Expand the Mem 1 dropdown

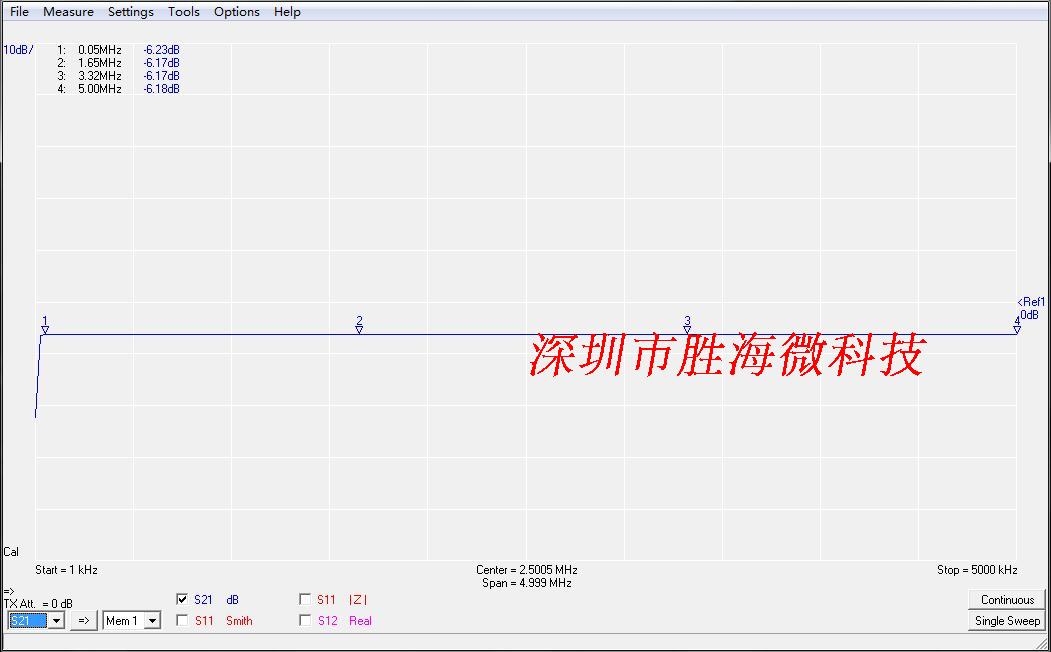coord(153,621)
